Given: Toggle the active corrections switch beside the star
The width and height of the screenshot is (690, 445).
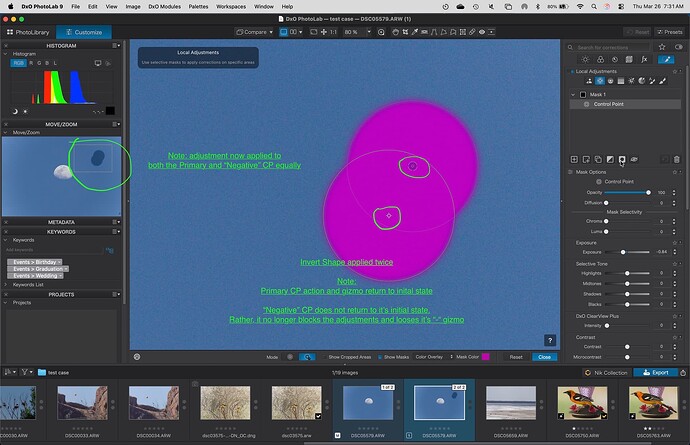Looking at the screenshot, I should 679,47.
